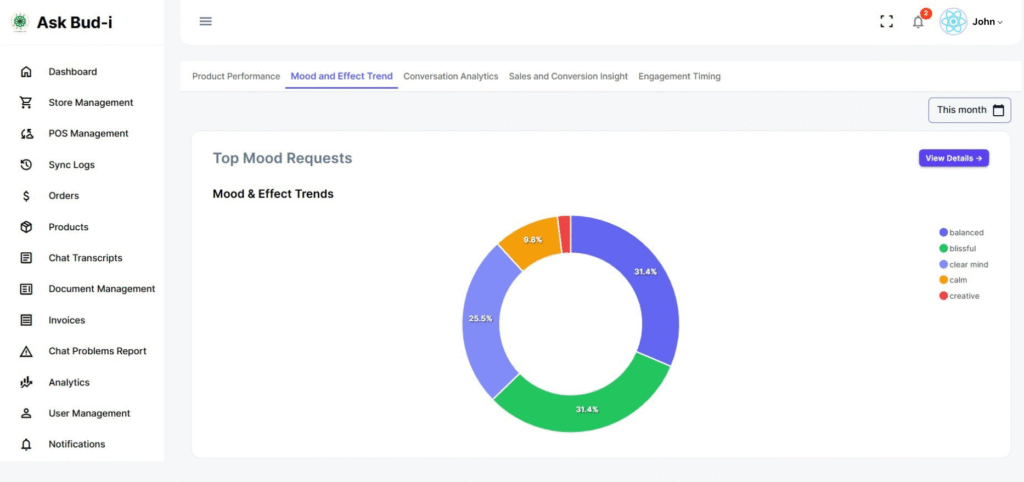
Task: Select the Product Performance tab
Action: tap(236, 76)
